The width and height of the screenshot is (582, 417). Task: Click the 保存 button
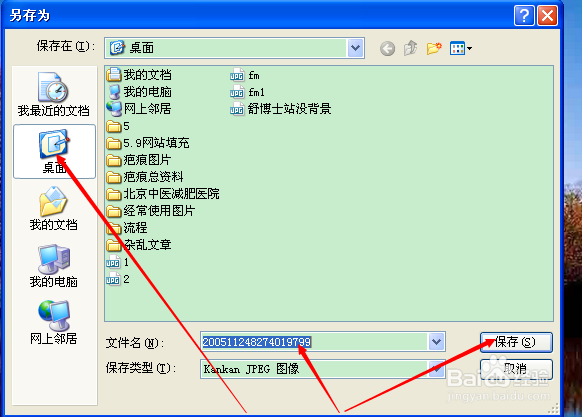click(516, 342)
